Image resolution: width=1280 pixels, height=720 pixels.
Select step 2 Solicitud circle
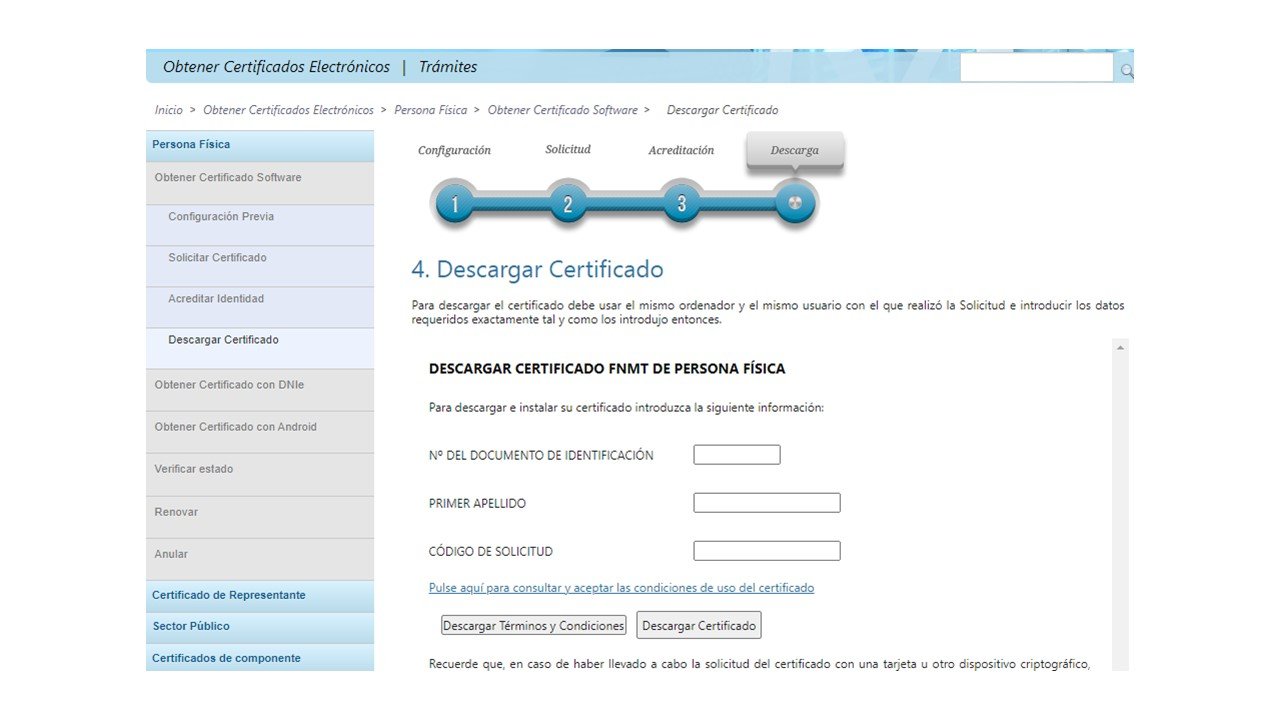point(568,204)
